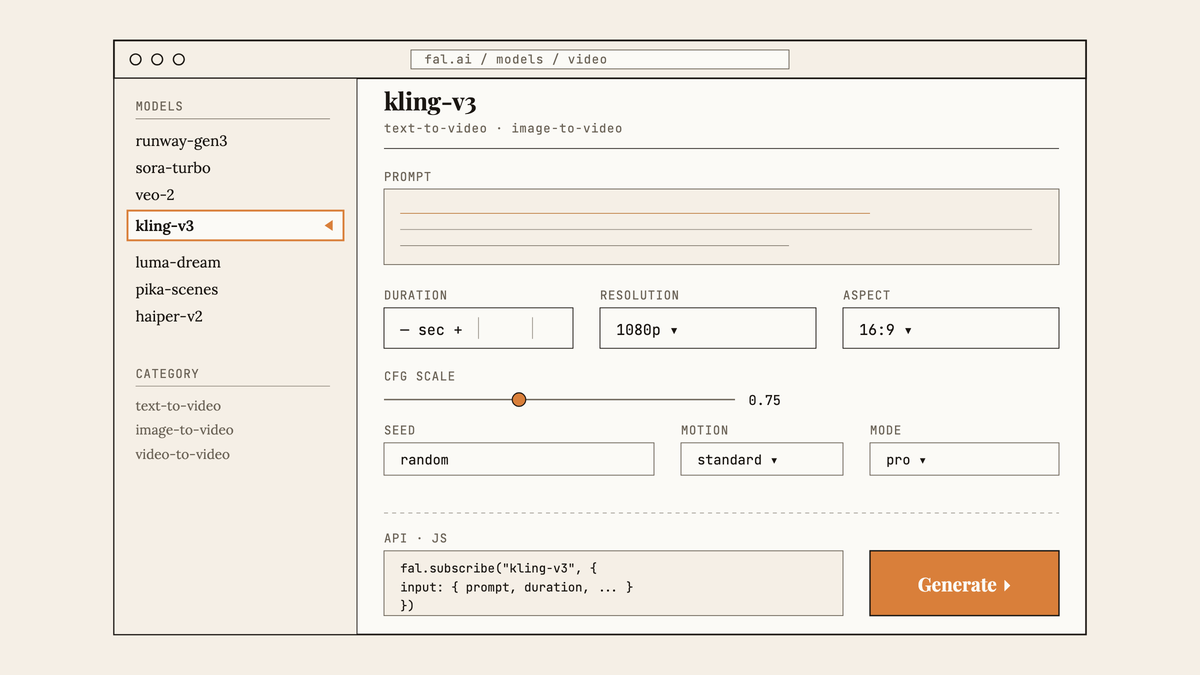Increase duration with the plus button
Screen dimensions: 1200x675
[458, 329]
